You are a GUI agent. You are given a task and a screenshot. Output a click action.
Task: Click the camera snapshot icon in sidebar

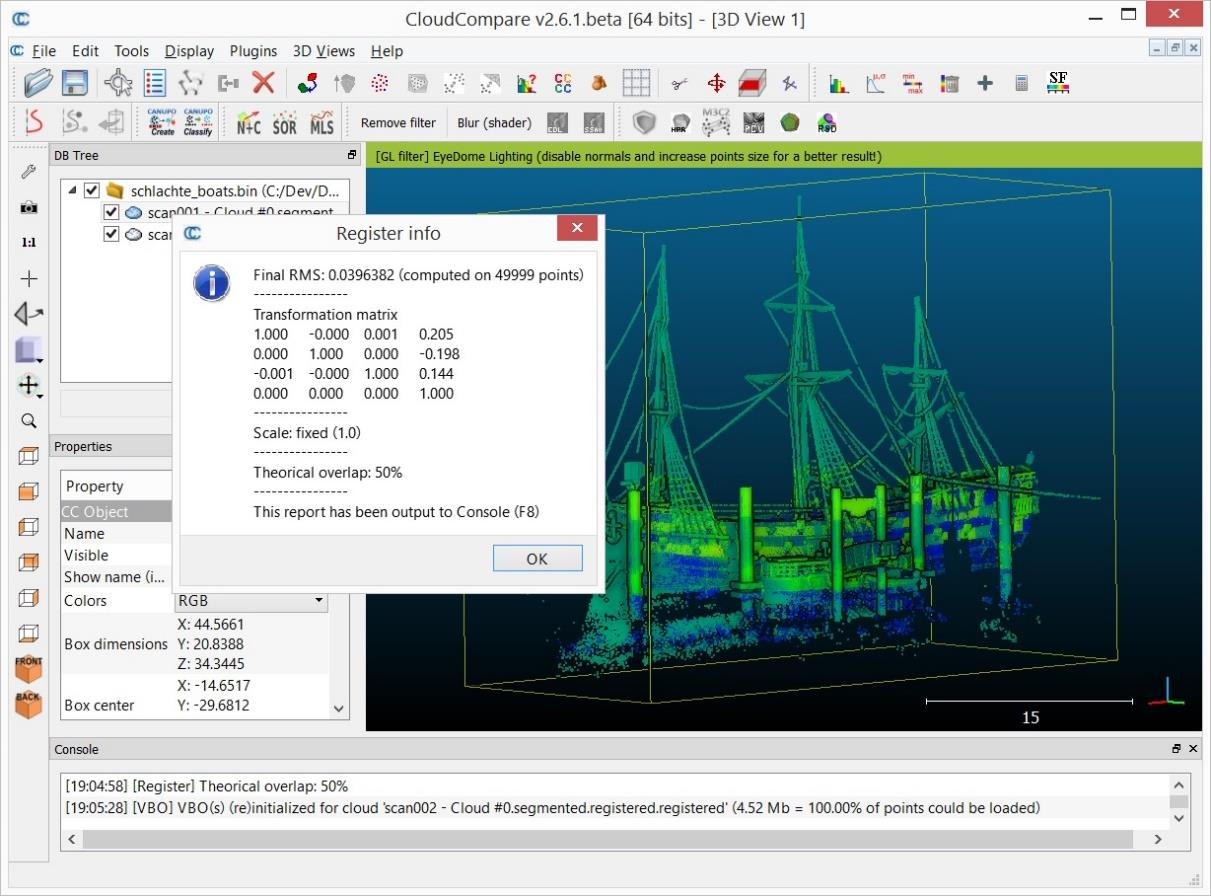point(29,207)
